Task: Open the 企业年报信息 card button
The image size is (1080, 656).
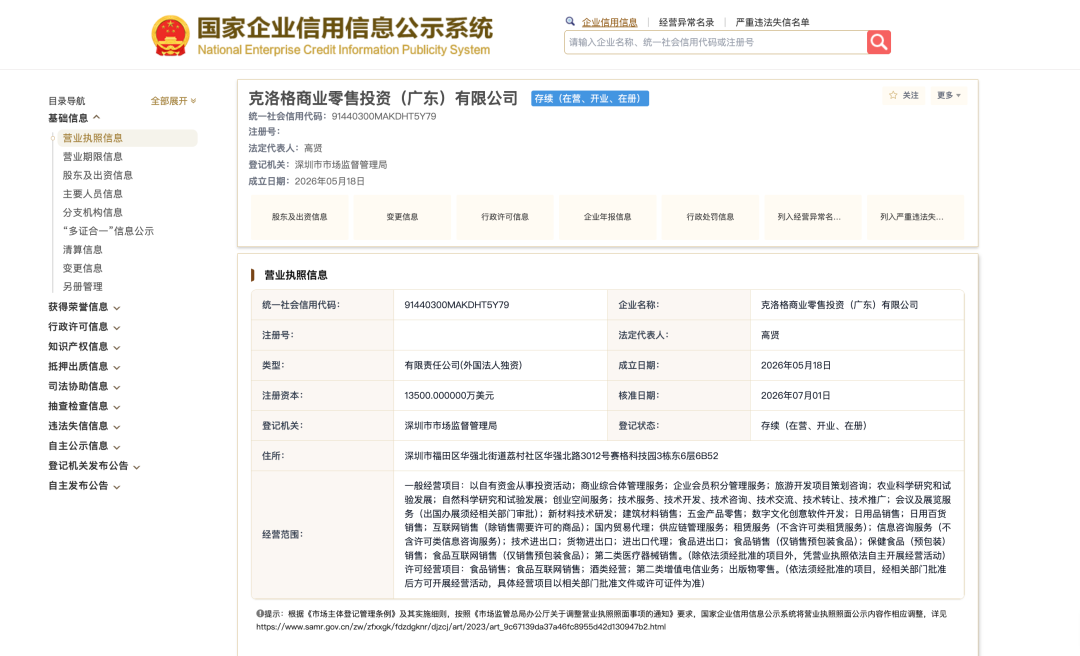Action: pos(608,217)
